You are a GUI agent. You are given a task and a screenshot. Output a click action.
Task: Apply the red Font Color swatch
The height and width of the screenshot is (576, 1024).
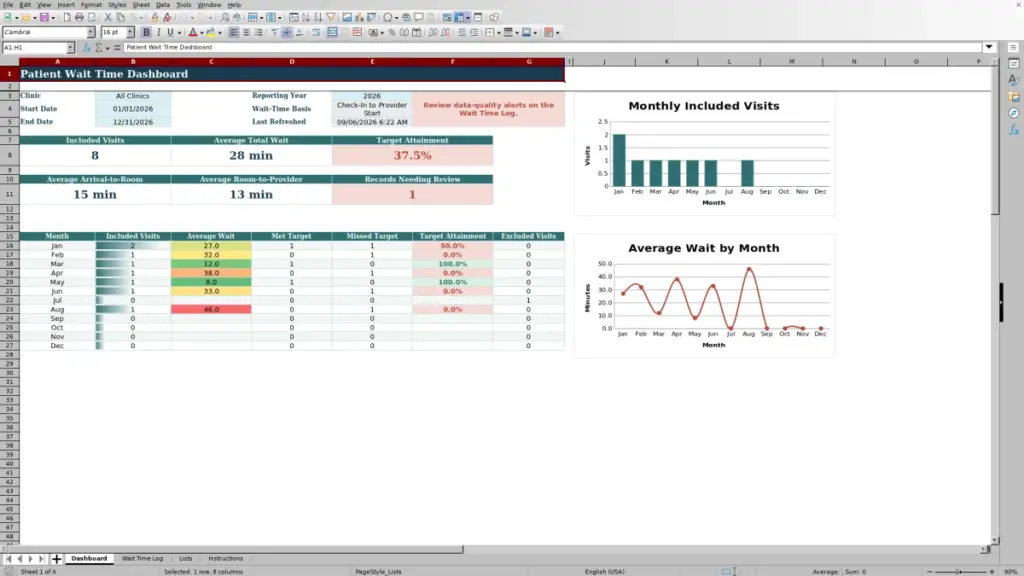point(193,32)
